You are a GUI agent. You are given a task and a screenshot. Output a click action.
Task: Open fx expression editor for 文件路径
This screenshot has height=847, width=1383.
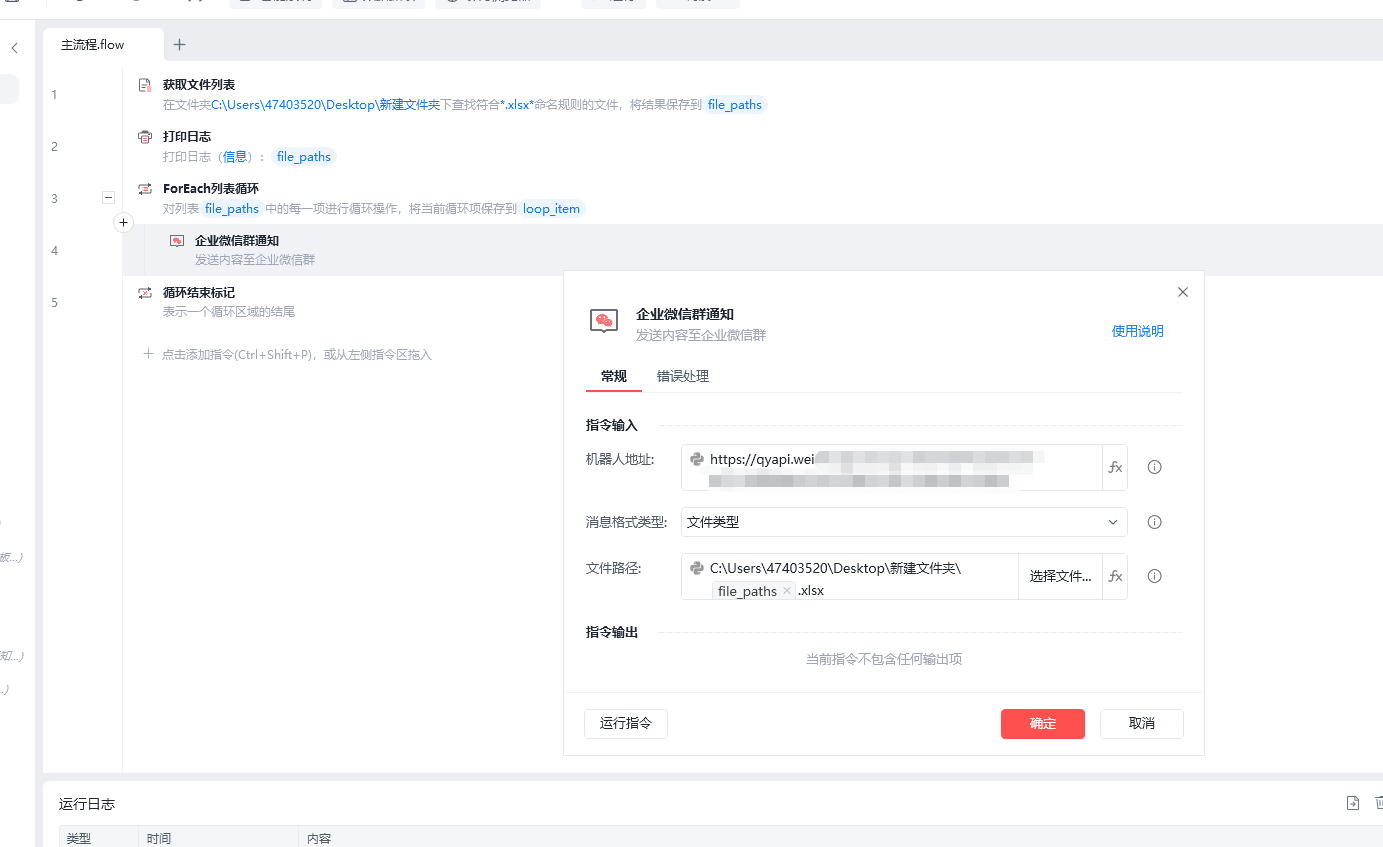coord(1115,576)
